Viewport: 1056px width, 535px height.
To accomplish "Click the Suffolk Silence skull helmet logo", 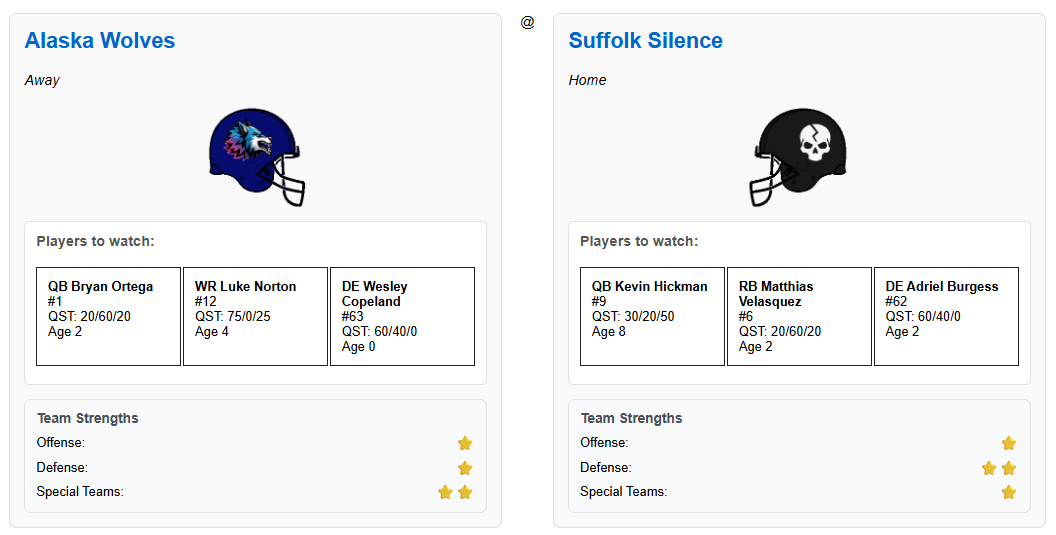I will point(799,158).
